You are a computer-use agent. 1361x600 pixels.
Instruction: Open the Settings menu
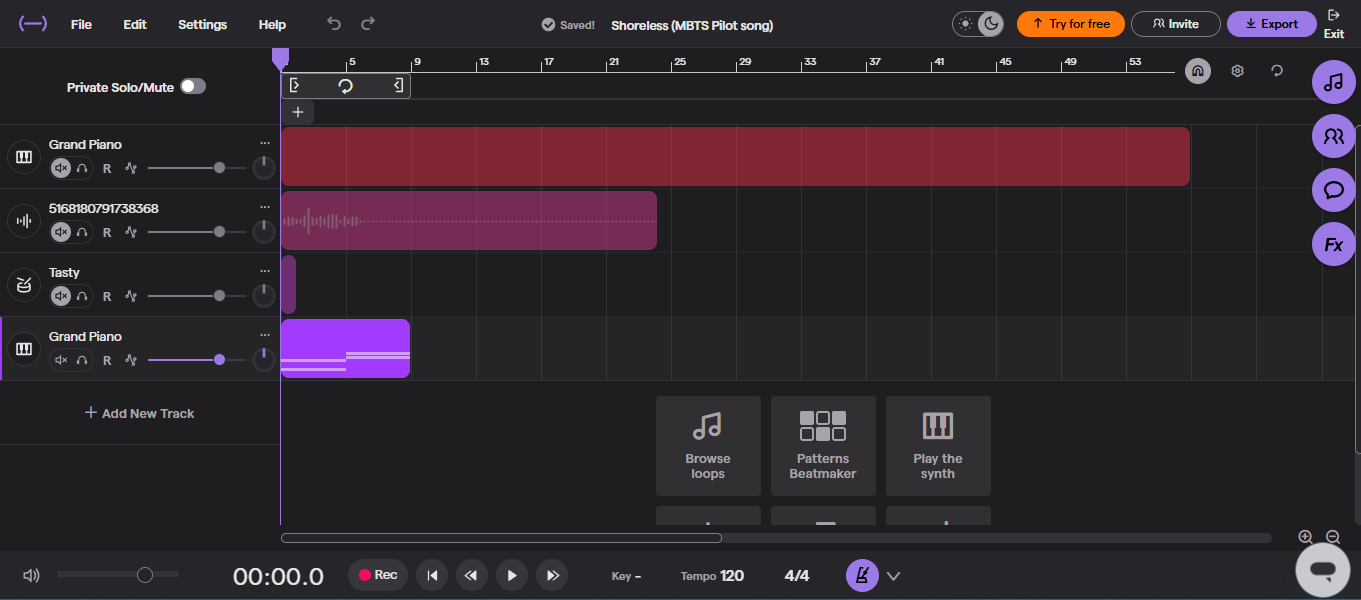coord(202,24)
